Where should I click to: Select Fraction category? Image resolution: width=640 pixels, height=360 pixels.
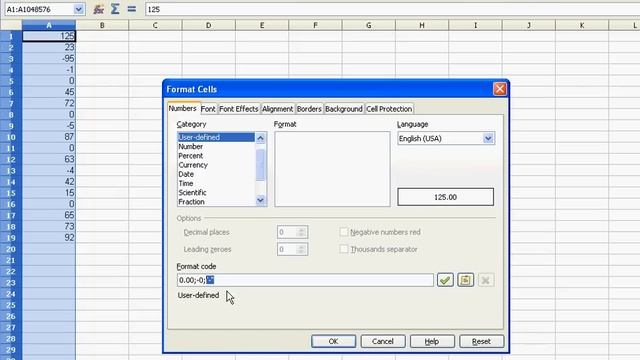pos(216,202)
